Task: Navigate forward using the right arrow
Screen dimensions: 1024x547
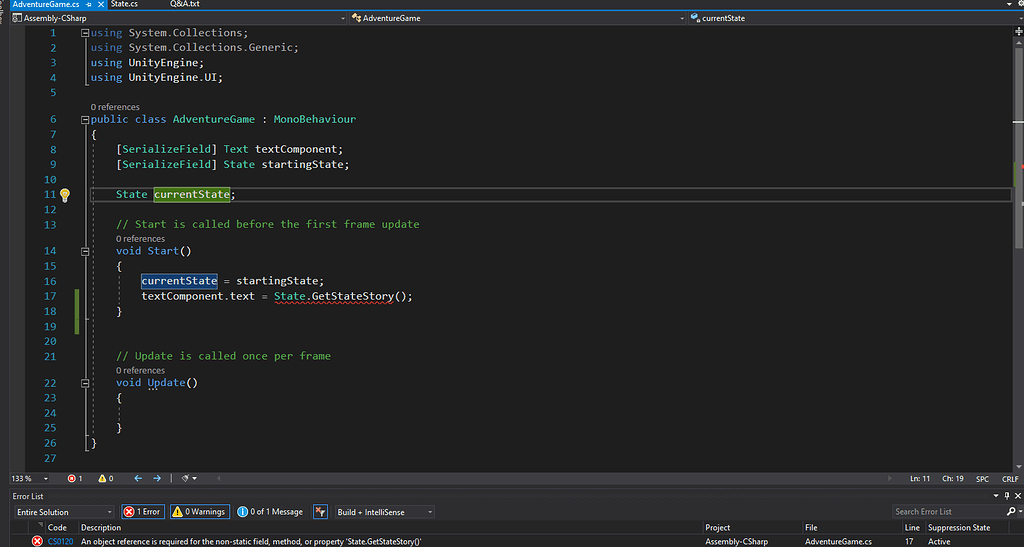Action: click(157, 478)
